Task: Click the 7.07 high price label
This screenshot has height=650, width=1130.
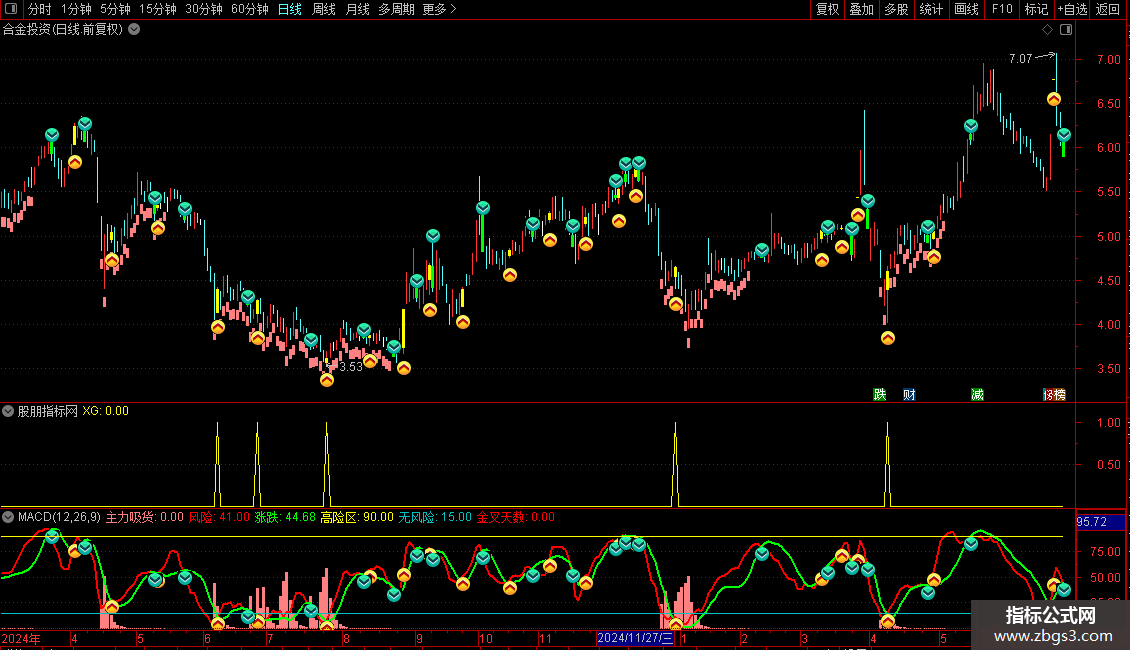Action: 1020,58
